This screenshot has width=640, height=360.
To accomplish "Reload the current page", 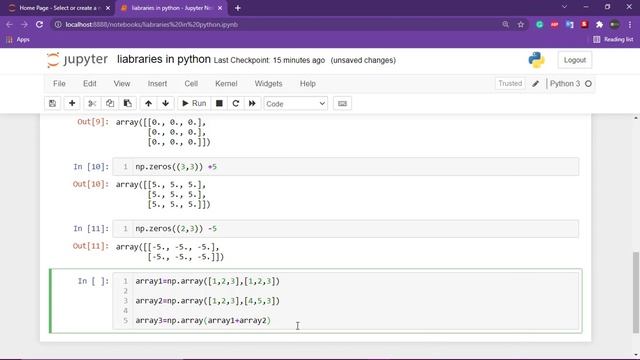I will [x=39, y=24].
